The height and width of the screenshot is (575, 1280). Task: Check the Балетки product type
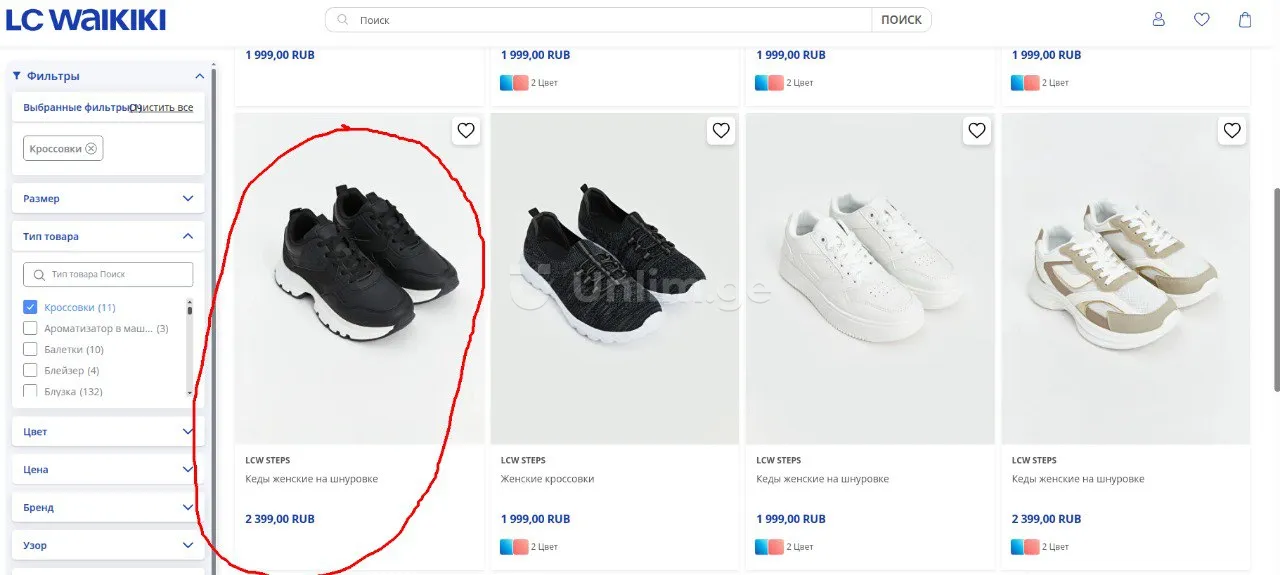pos(30,349)
